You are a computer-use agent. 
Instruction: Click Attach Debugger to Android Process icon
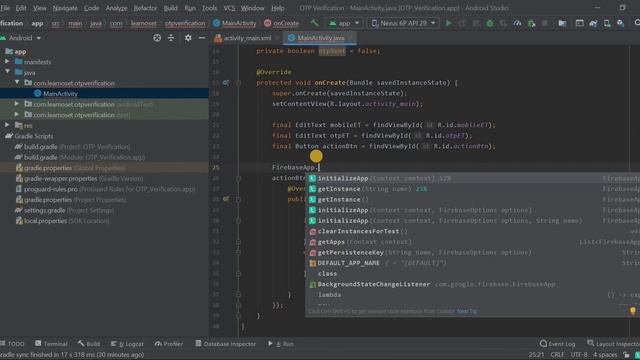pyautogui.click(x=531, y=23)
